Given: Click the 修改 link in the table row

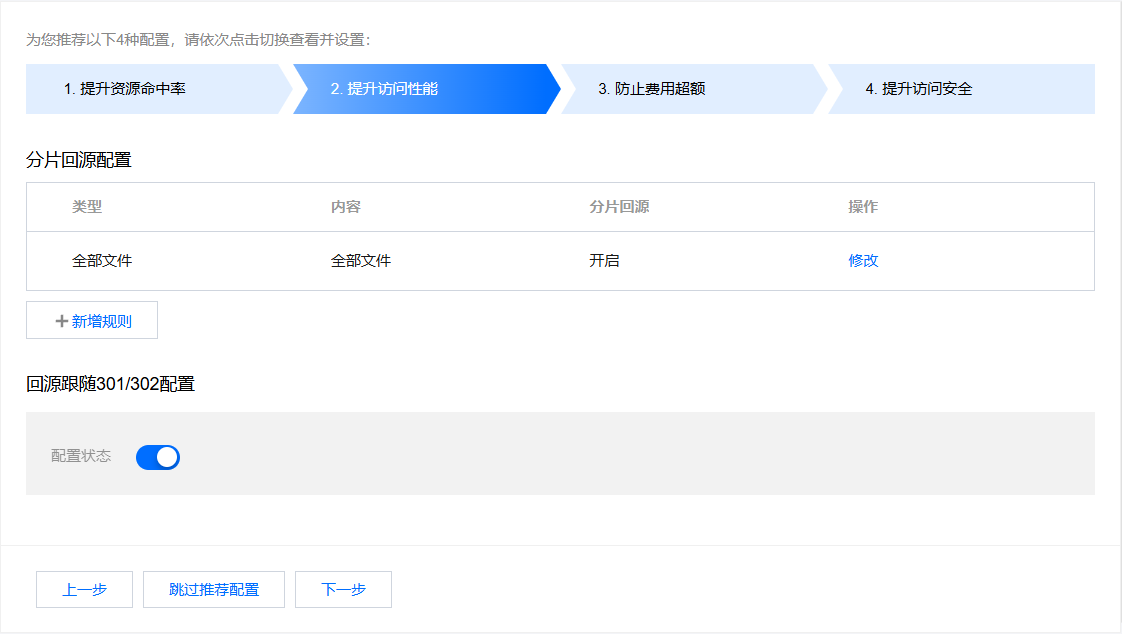Looking at the screenshot, I should point(863,261).
